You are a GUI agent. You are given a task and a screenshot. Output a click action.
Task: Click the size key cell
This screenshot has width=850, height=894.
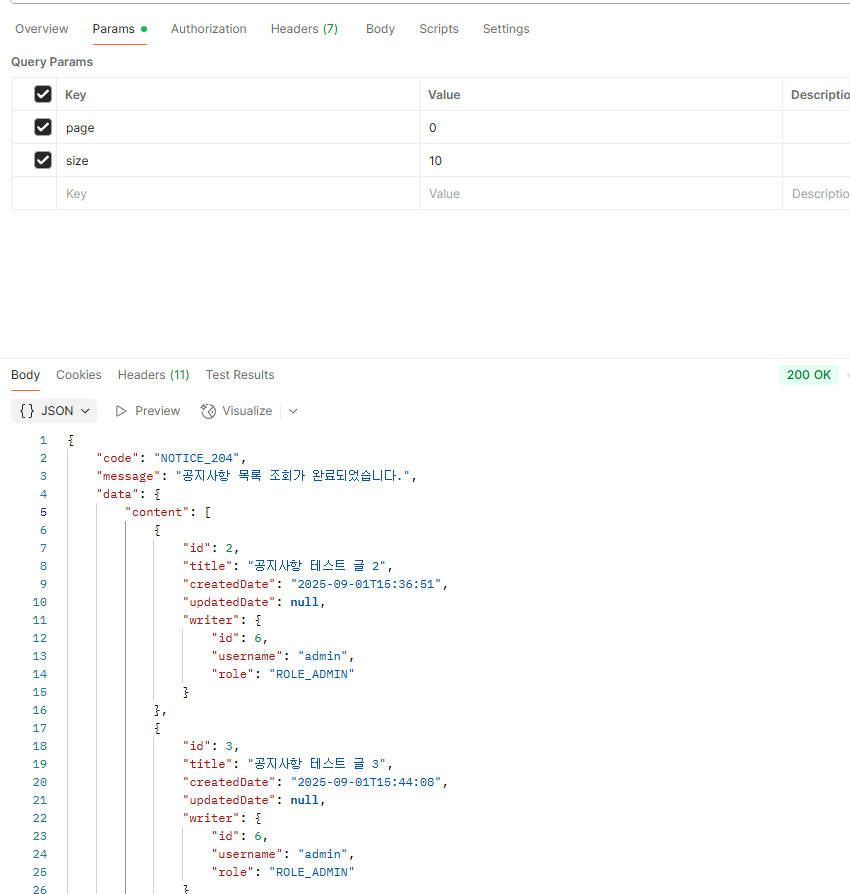coord(238,161)
